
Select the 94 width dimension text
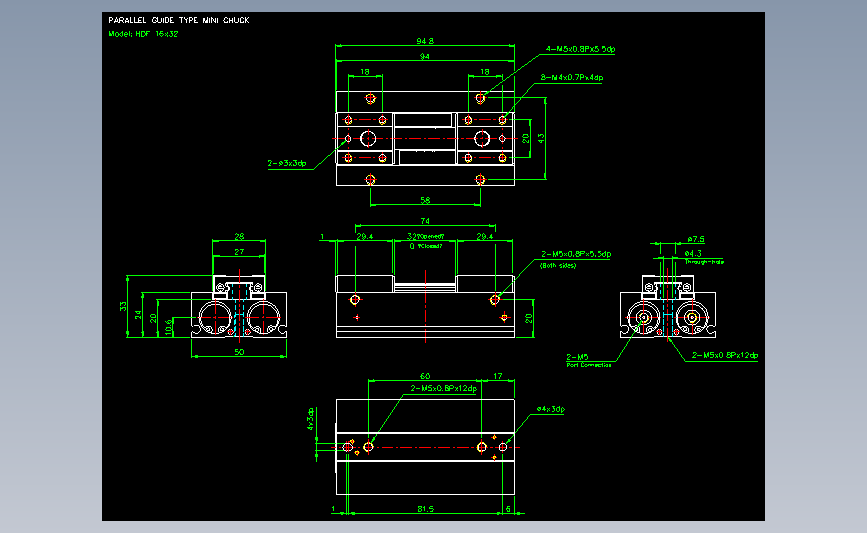pyautogui.click(x=425, y=56)
